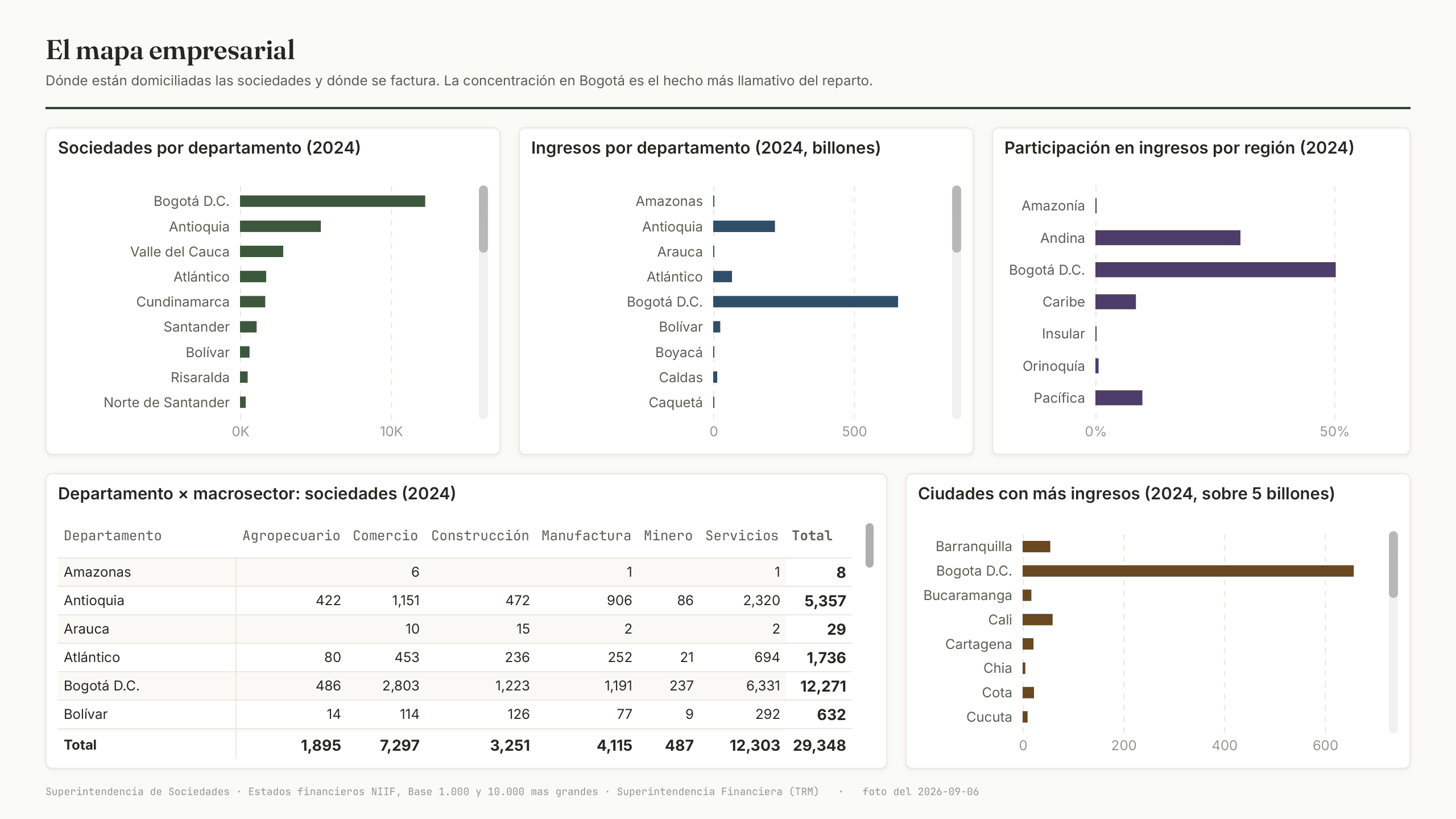1456x819 pixels.
Task: Click the Boyacá label in Ingresos chart
Action: pyautogui.click(x=679, y=353)
